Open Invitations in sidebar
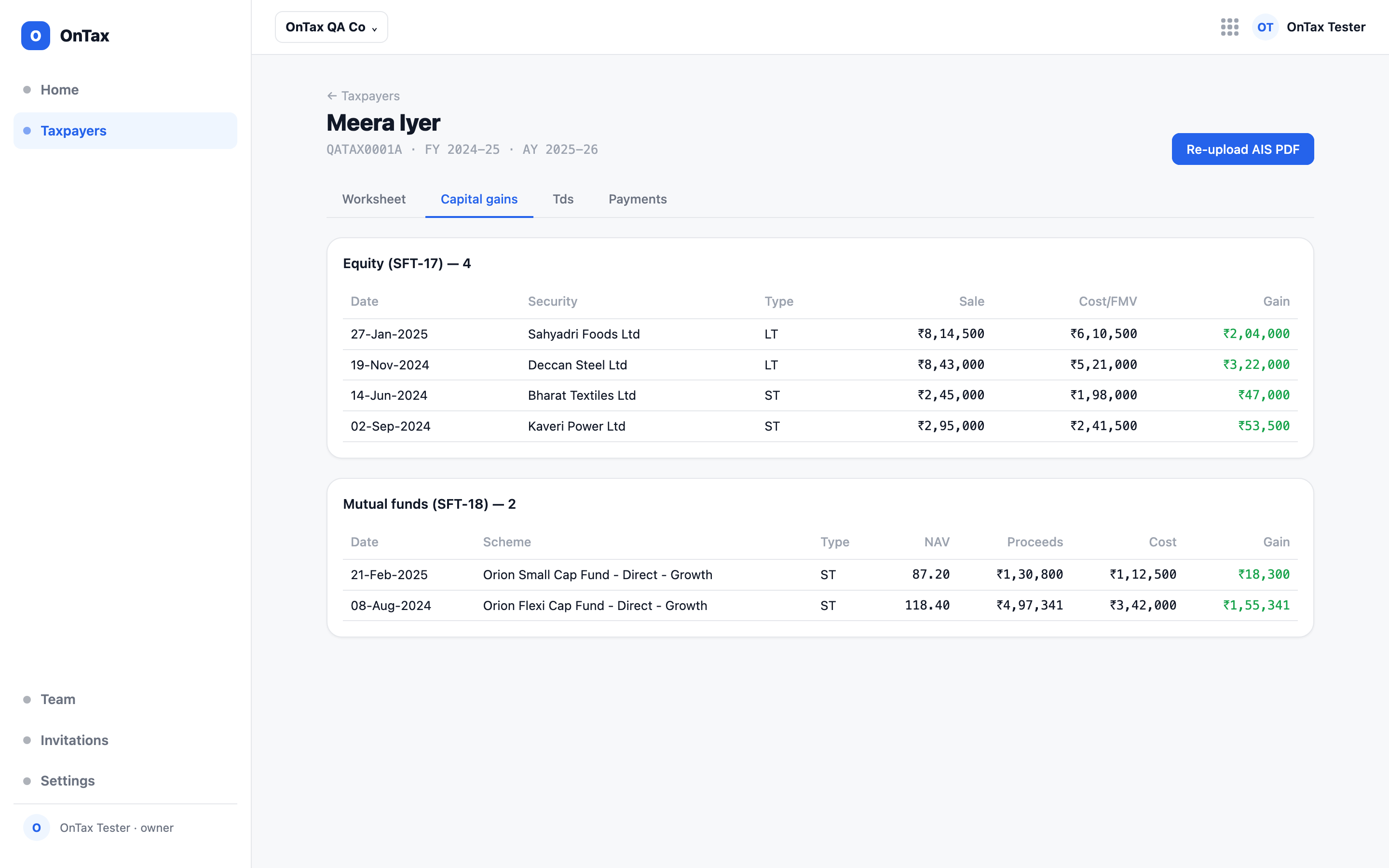Screen dimensions: 1389x868 [125, 740]
